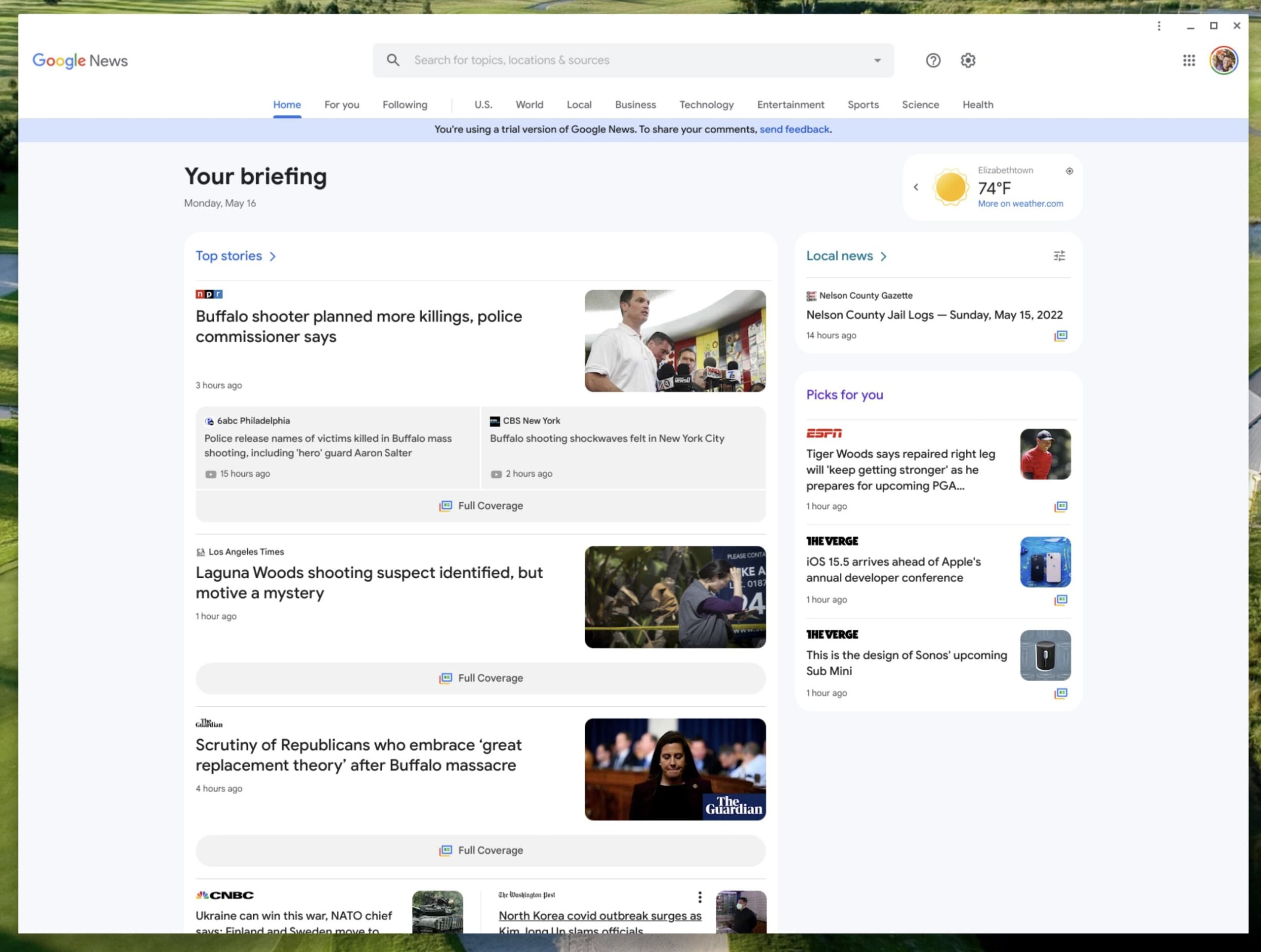The image size is (1261, 952).
Task: Open the Entertainment tab
Action: tap(790, 105)
